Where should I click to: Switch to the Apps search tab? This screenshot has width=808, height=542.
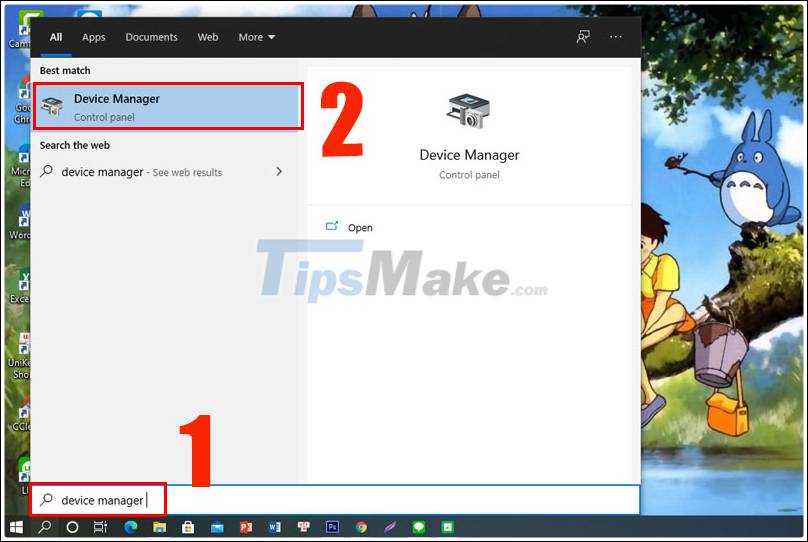click(x=93, y=37)
